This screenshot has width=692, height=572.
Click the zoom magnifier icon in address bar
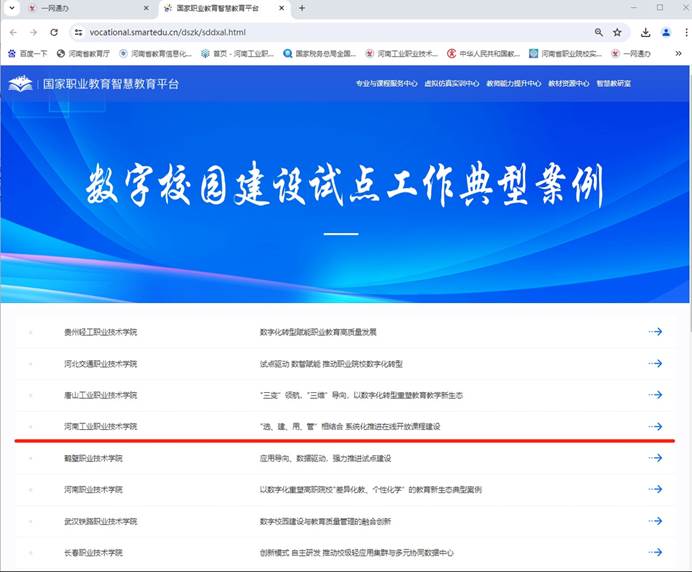(x=598, y=32)
